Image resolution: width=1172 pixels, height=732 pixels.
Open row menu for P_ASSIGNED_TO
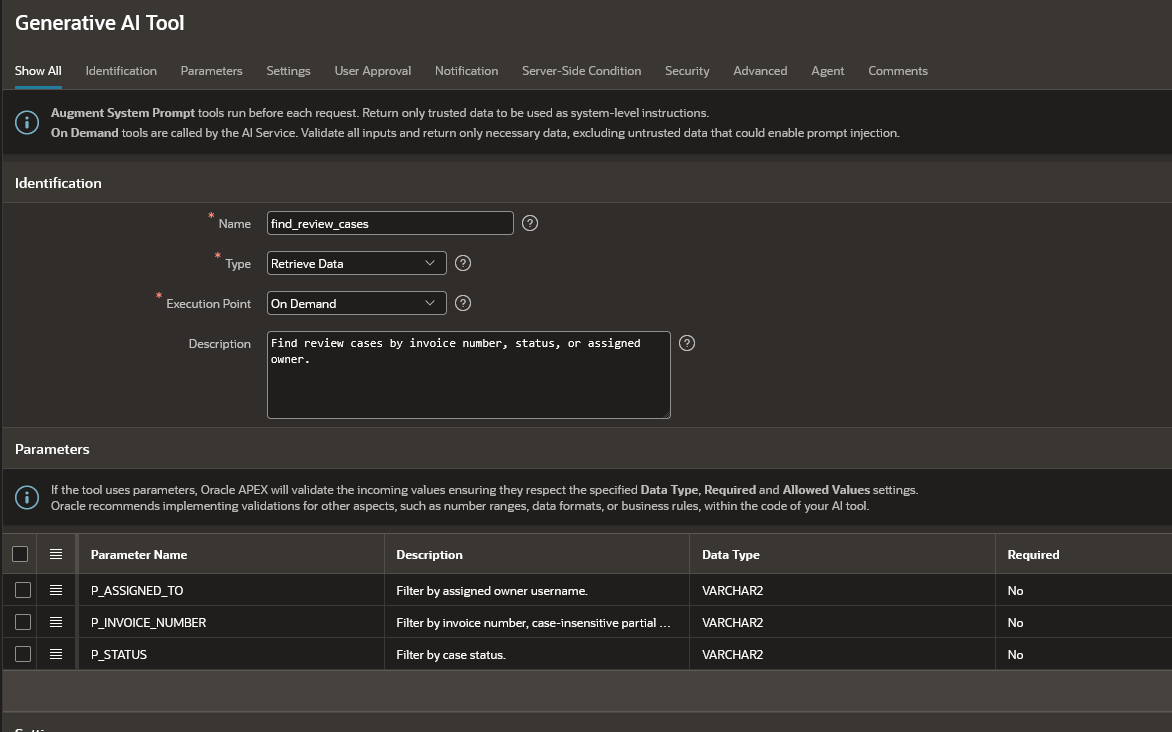point(56,590)
